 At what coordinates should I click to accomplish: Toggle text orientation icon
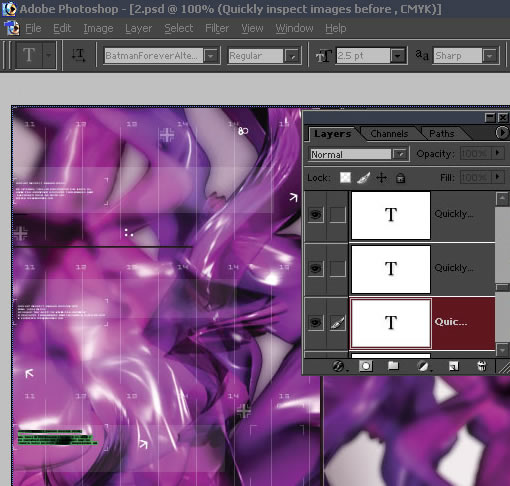[79, 55]
